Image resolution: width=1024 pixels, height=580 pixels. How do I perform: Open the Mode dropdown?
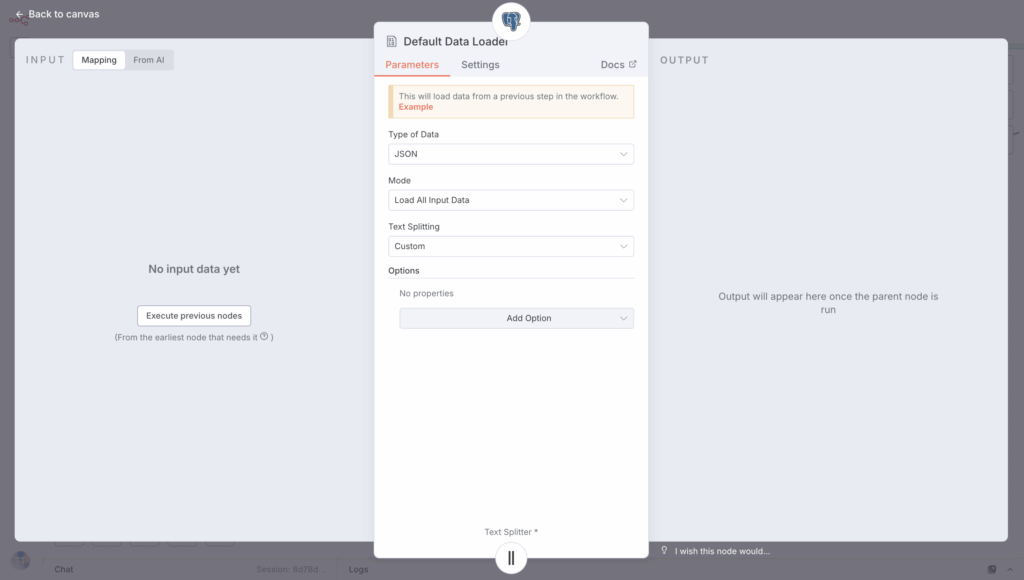click(x=510, y=200)
